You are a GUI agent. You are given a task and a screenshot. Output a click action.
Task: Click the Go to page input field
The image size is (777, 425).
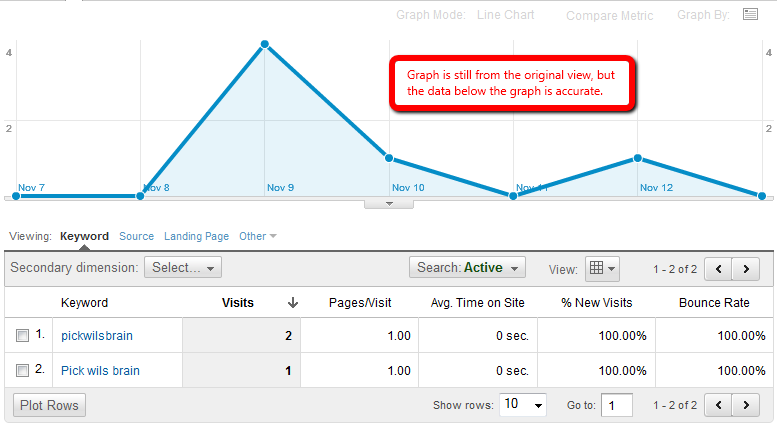617,405
